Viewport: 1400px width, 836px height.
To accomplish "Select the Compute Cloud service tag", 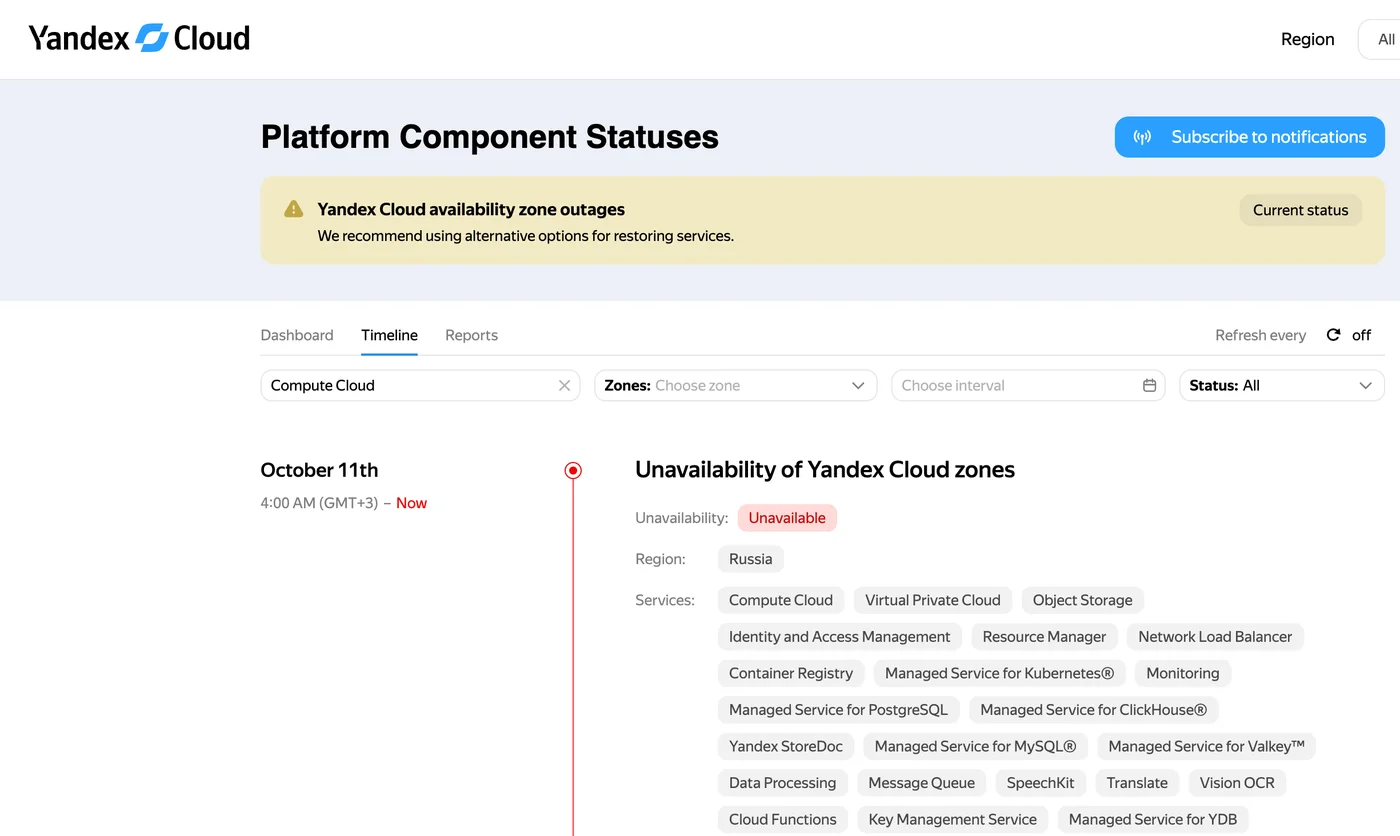I will (x=781, y=600).
